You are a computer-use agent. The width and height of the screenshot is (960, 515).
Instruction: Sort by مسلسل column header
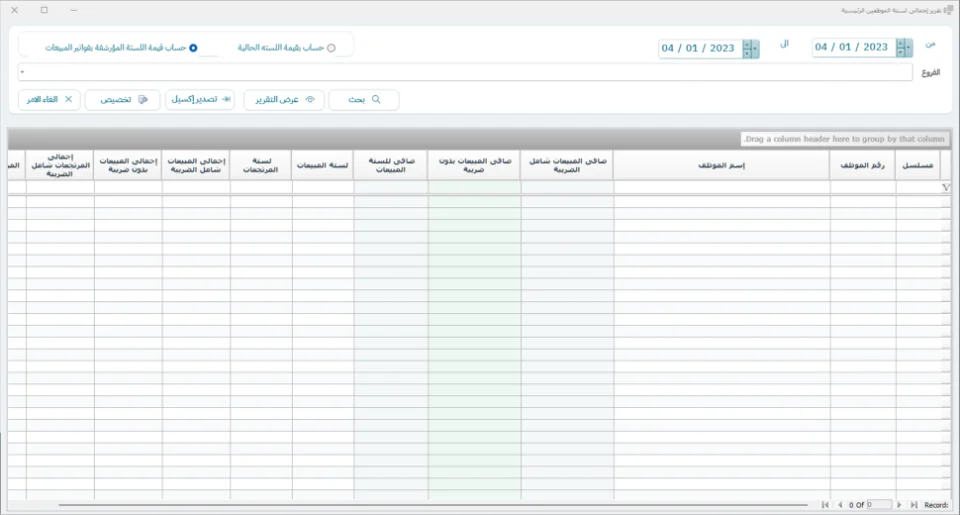(918, 165)
